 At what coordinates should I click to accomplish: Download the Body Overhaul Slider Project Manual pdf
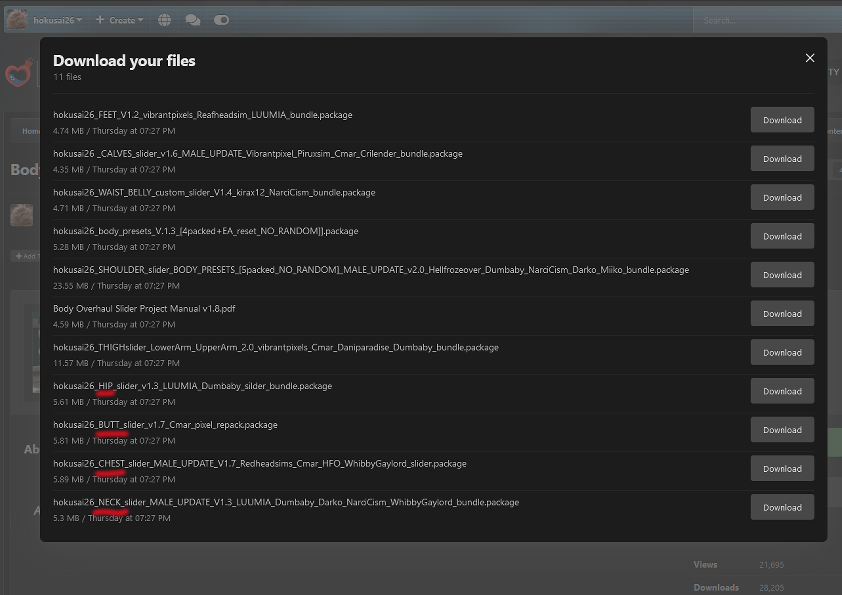coord(782,314)
